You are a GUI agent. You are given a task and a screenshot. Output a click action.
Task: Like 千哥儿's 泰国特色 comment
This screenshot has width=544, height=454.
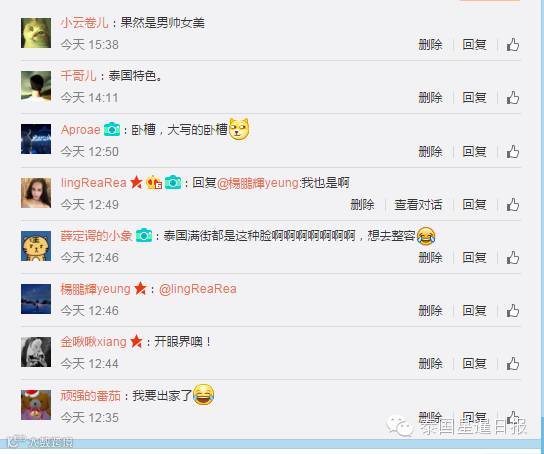pyautogui.click(x=513, y=97)
